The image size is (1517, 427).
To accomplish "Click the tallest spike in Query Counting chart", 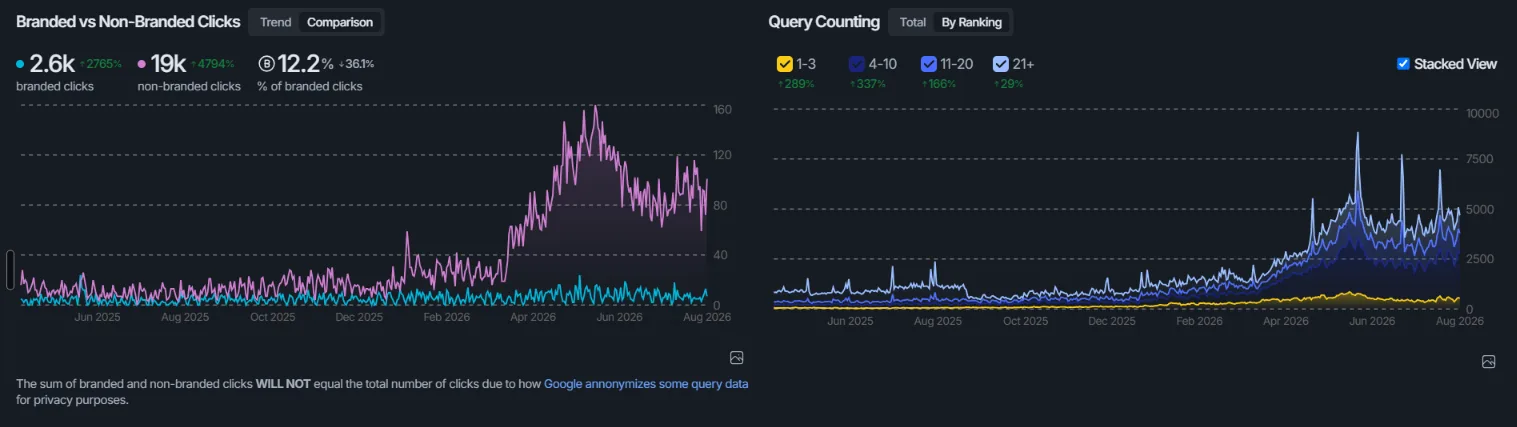I will coord(1357,134).
